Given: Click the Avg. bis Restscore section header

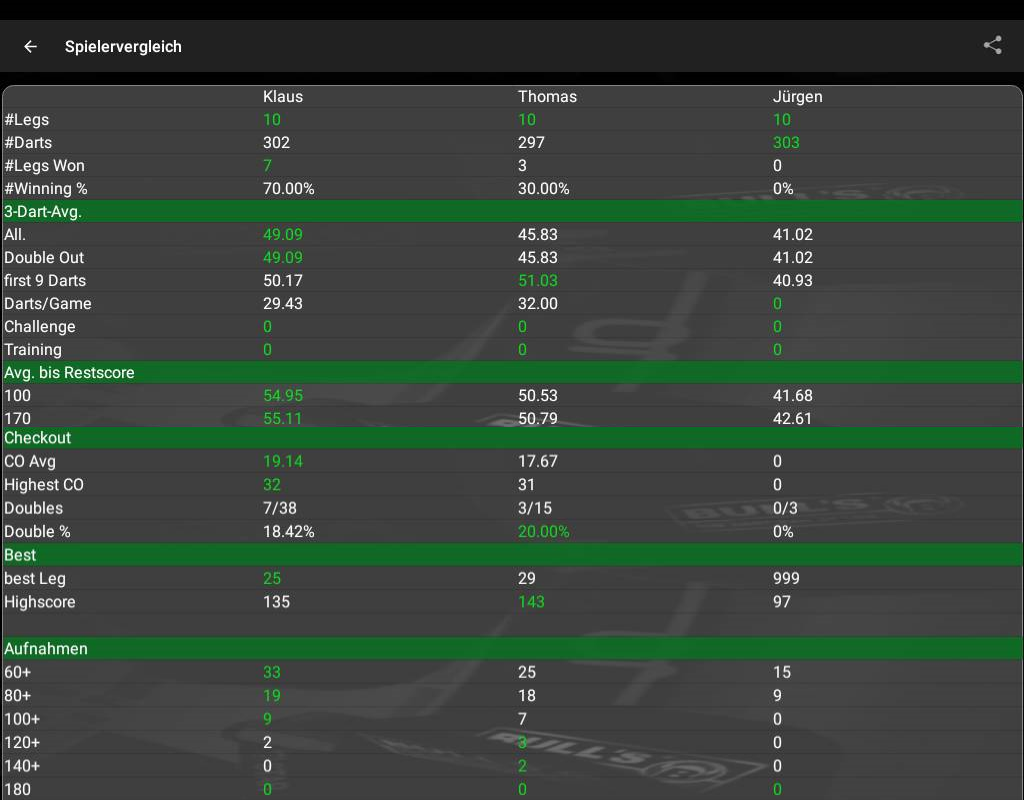Looking at the screenshot, I should point(69,373).
